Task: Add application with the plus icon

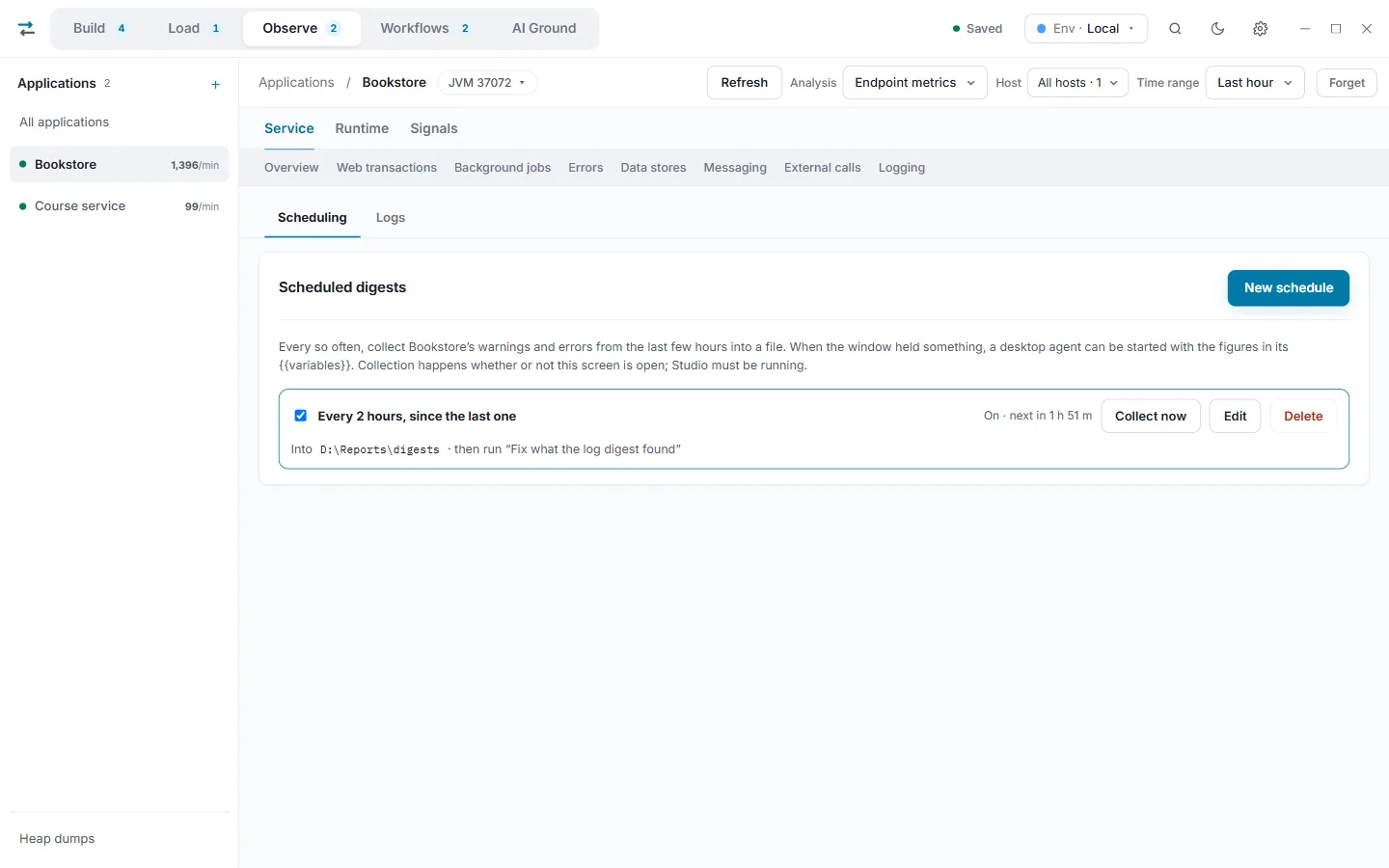Action: tap(215, 84)
